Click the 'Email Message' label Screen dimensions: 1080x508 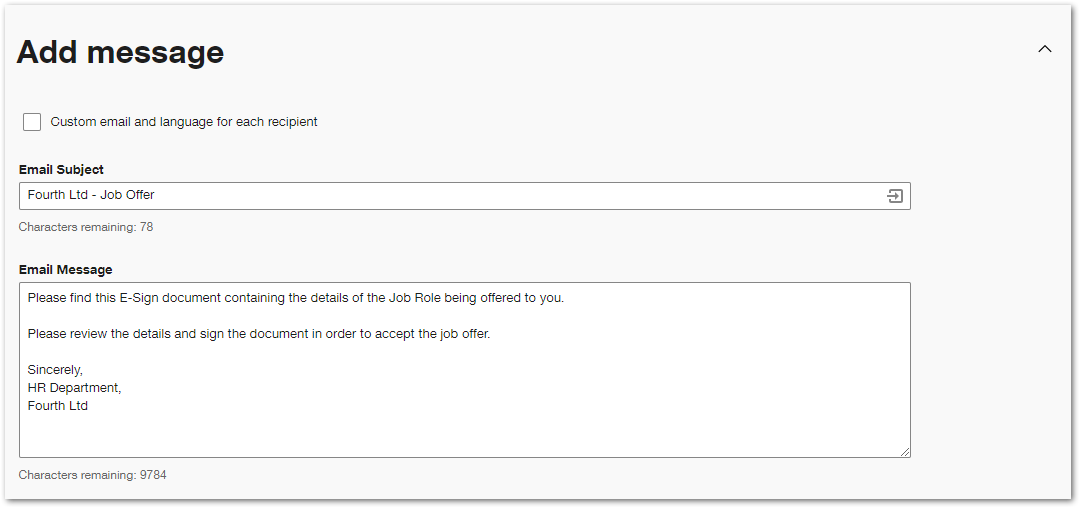click(65, 270)
